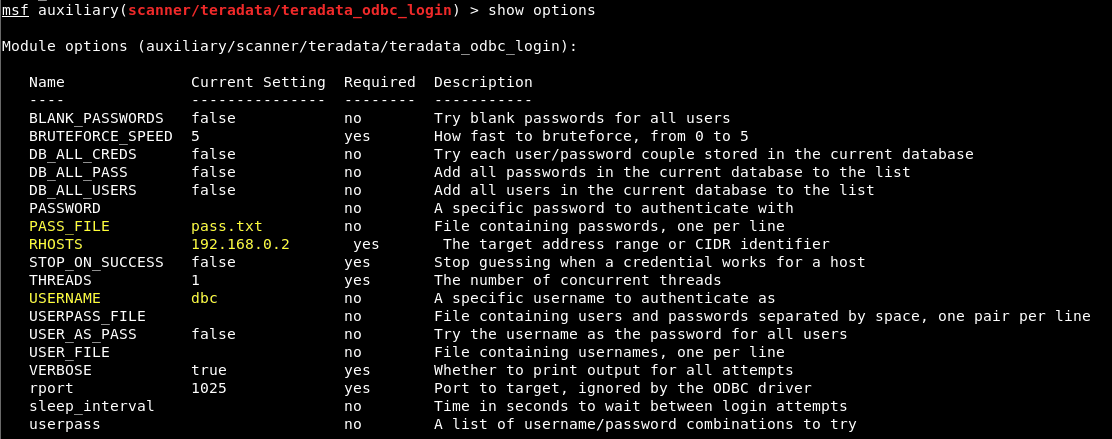Viewport: 1112px width, 439px height.
Task: Click the msf prompt text
Action: point(15,10)
